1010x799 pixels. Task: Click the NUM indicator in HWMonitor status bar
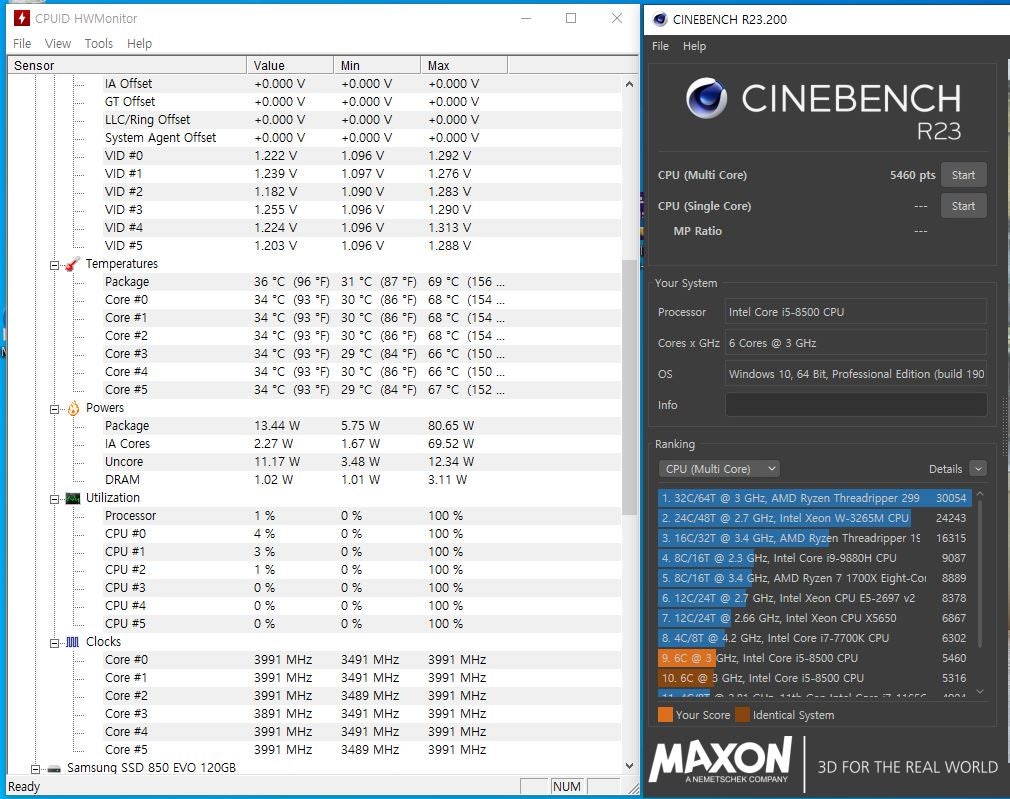pyautogui.click(x=567, y=787)
